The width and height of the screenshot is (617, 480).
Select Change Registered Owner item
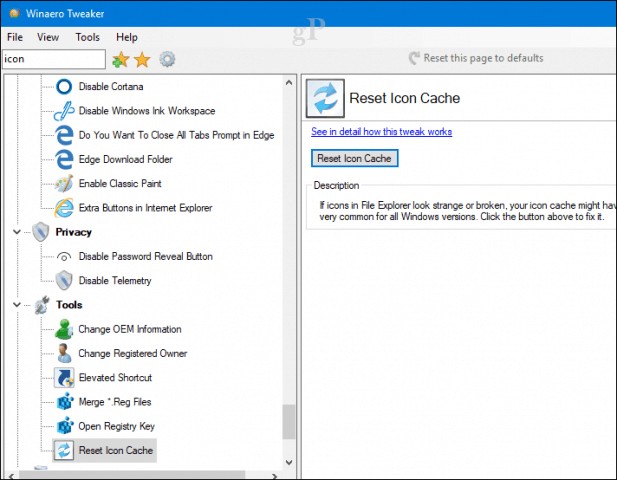point(133,353)
